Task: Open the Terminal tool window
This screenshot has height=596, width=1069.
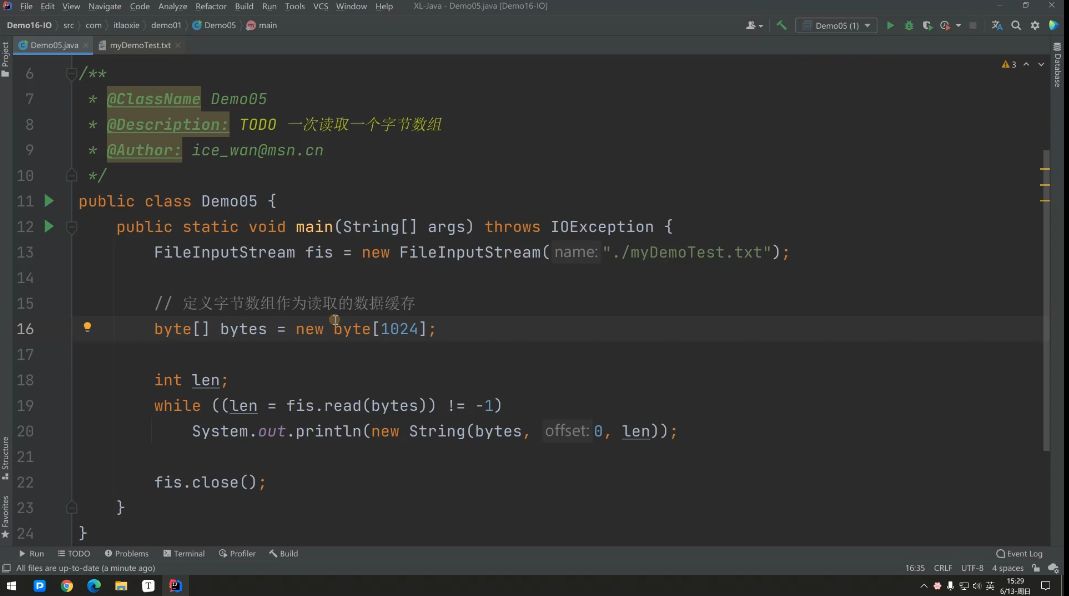Action: click(x=184, y=554)
